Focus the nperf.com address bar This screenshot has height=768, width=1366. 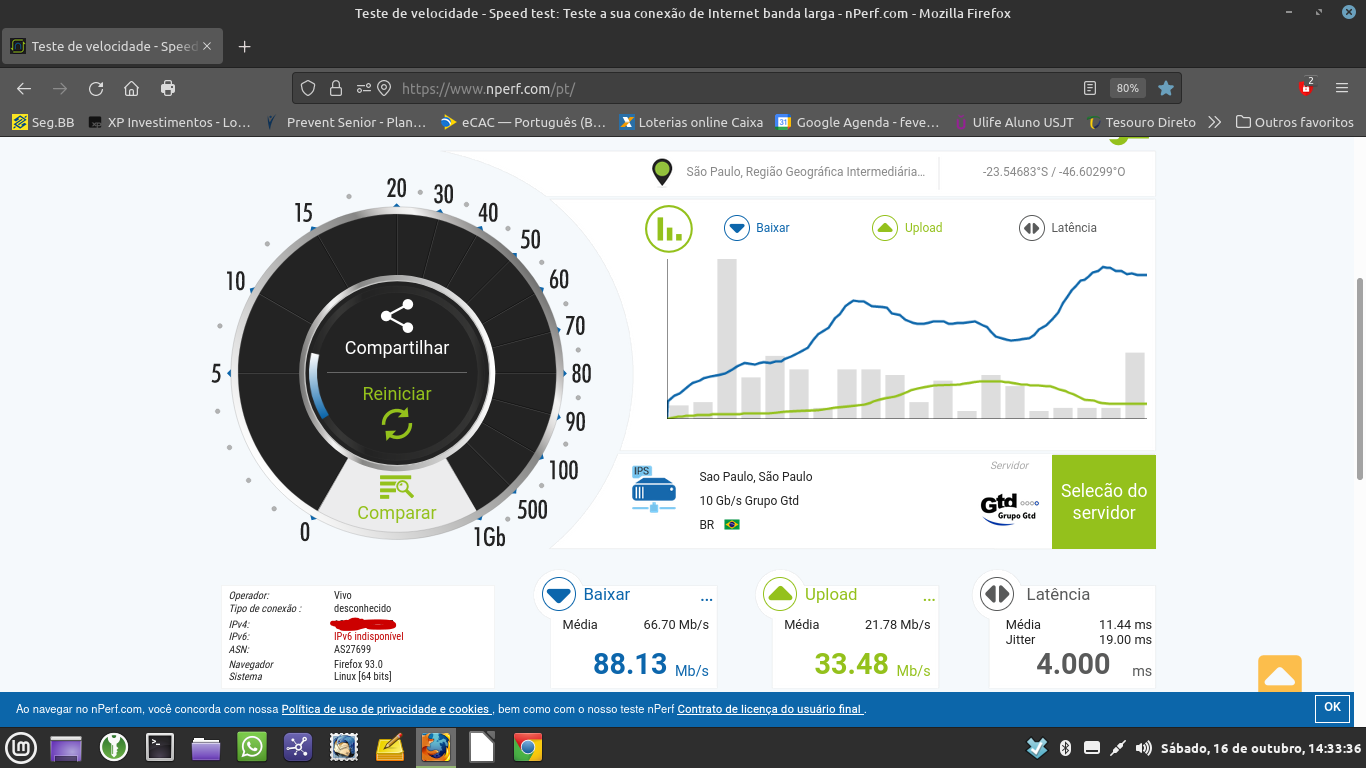point(735,88)
